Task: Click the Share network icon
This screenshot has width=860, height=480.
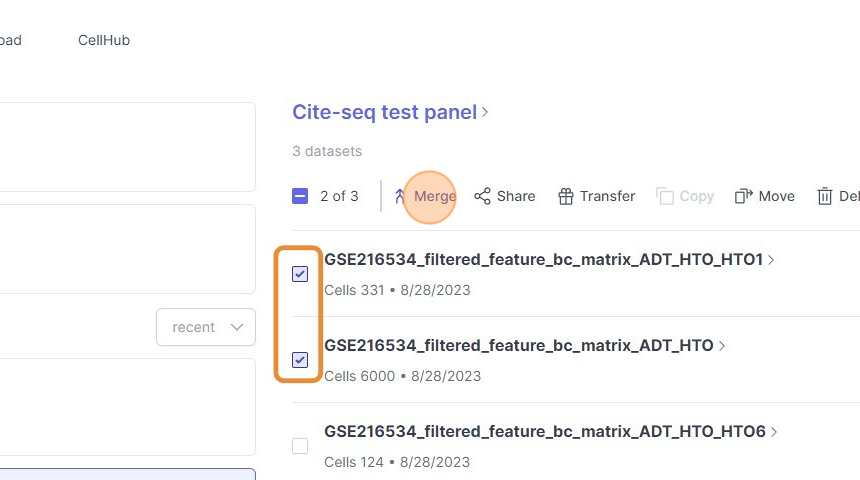Action: click(483, 196)
